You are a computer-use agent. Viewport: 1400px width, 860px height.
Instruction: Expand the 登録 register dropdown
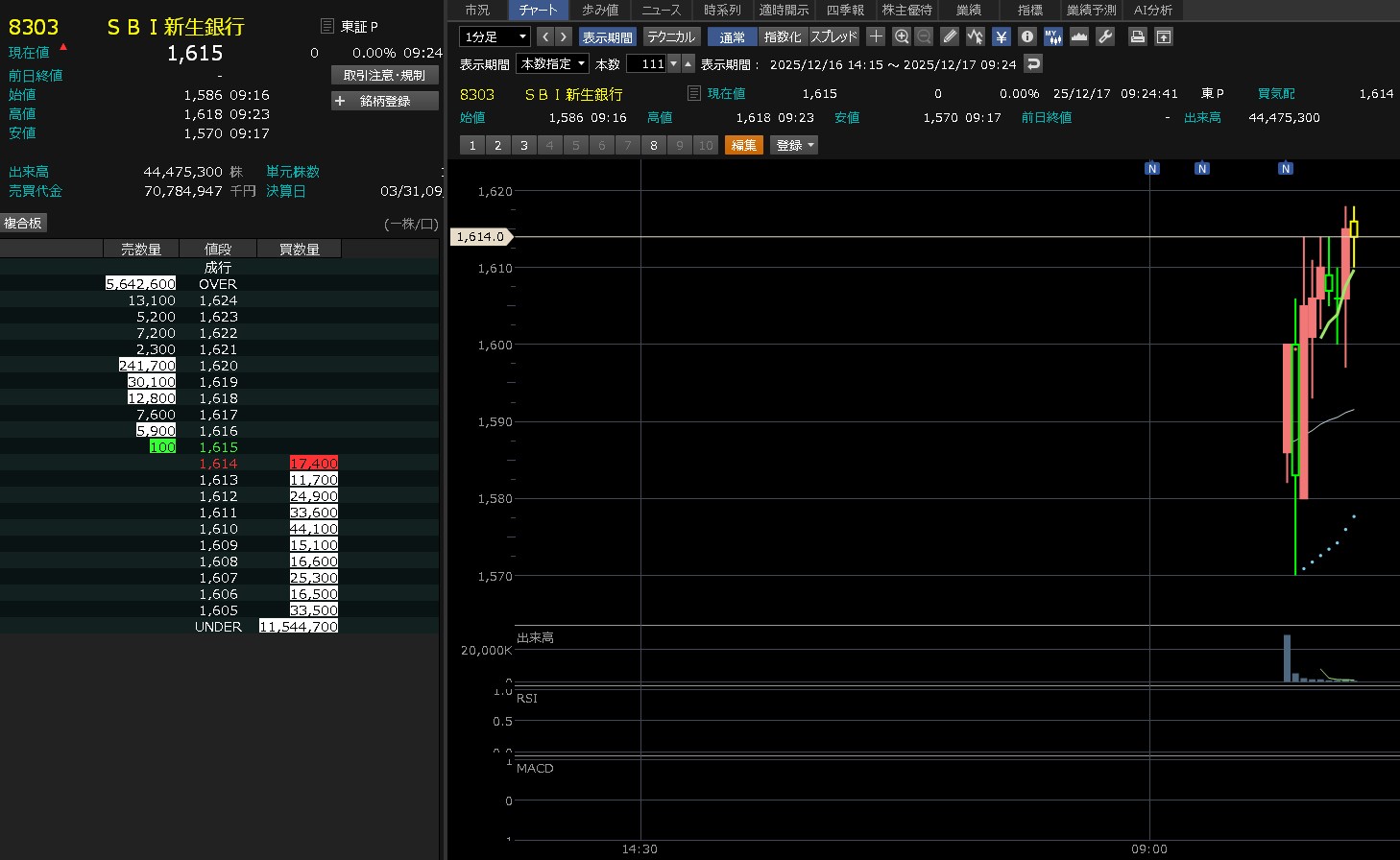(x=794, y=145)
